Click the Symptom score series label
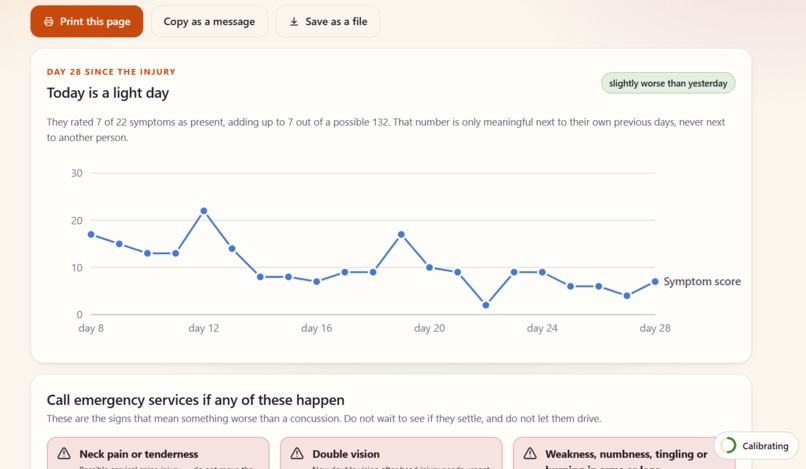 pyautogui.click(x=702, y=281)
